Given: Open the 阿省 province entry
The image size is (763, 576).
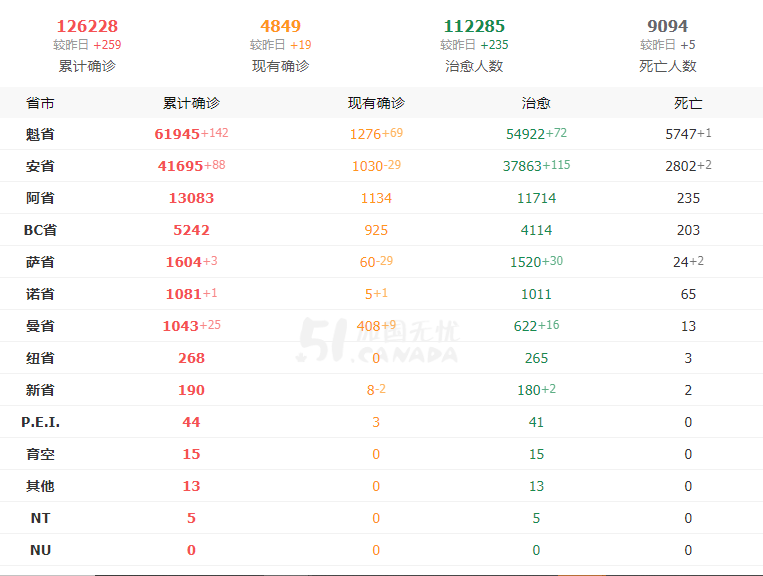Looking at the screenshot, I should pos(40,198).
